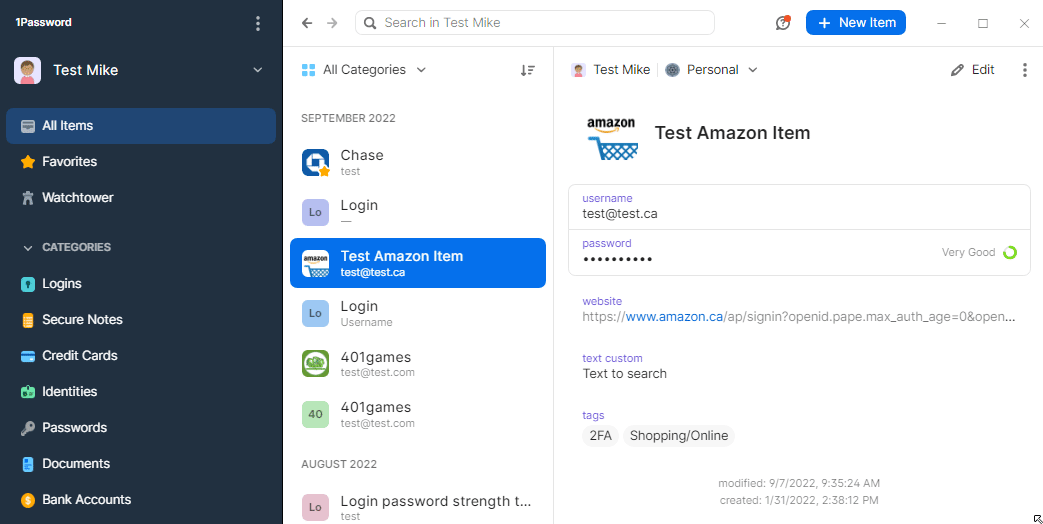
Task: Click the 'Text to search' custom field
Action: [x=625, y=374]
